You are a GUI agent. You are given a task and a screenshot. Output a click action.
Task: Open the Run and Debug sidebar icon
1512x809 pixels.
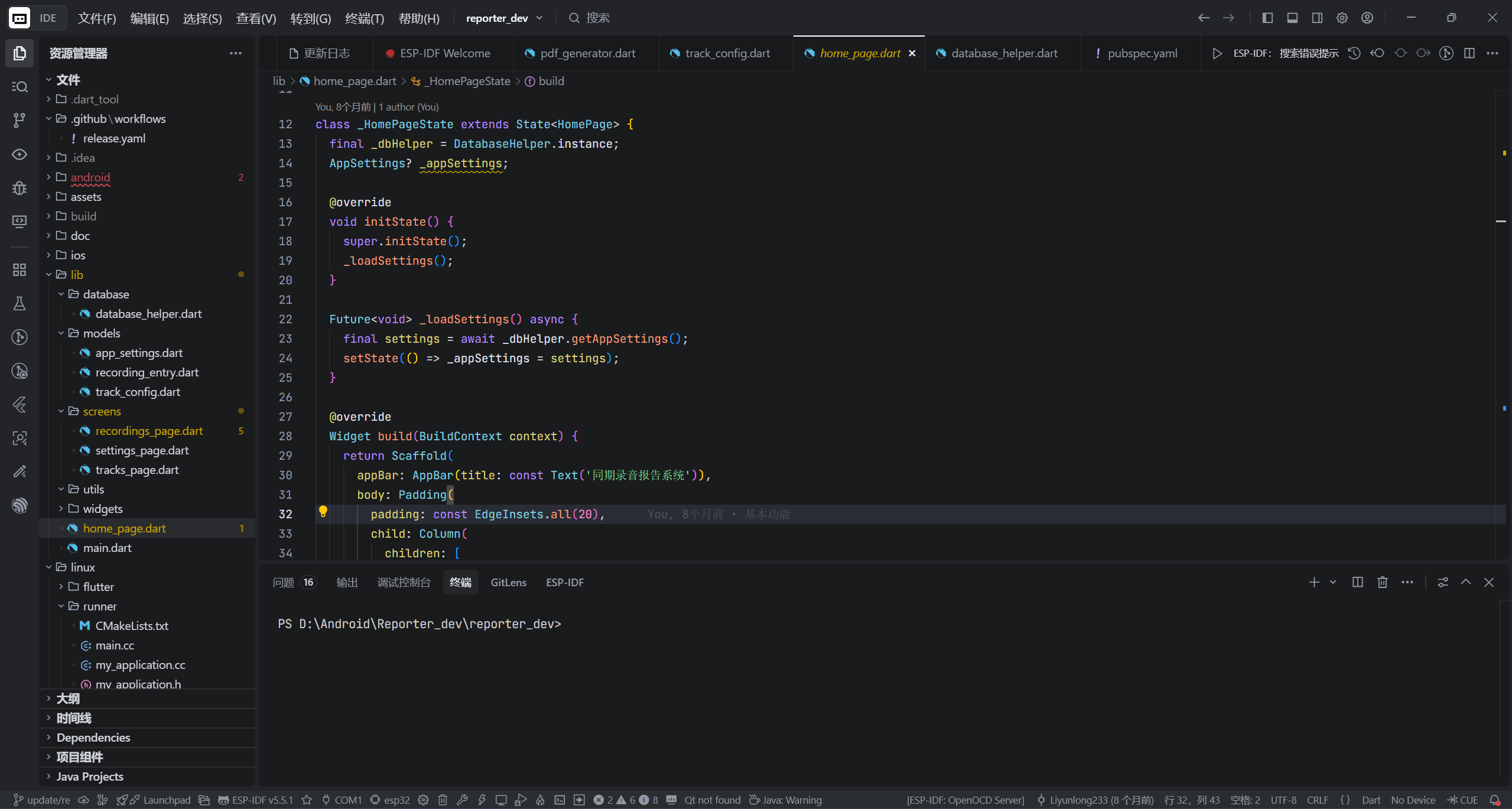[19, 188]
